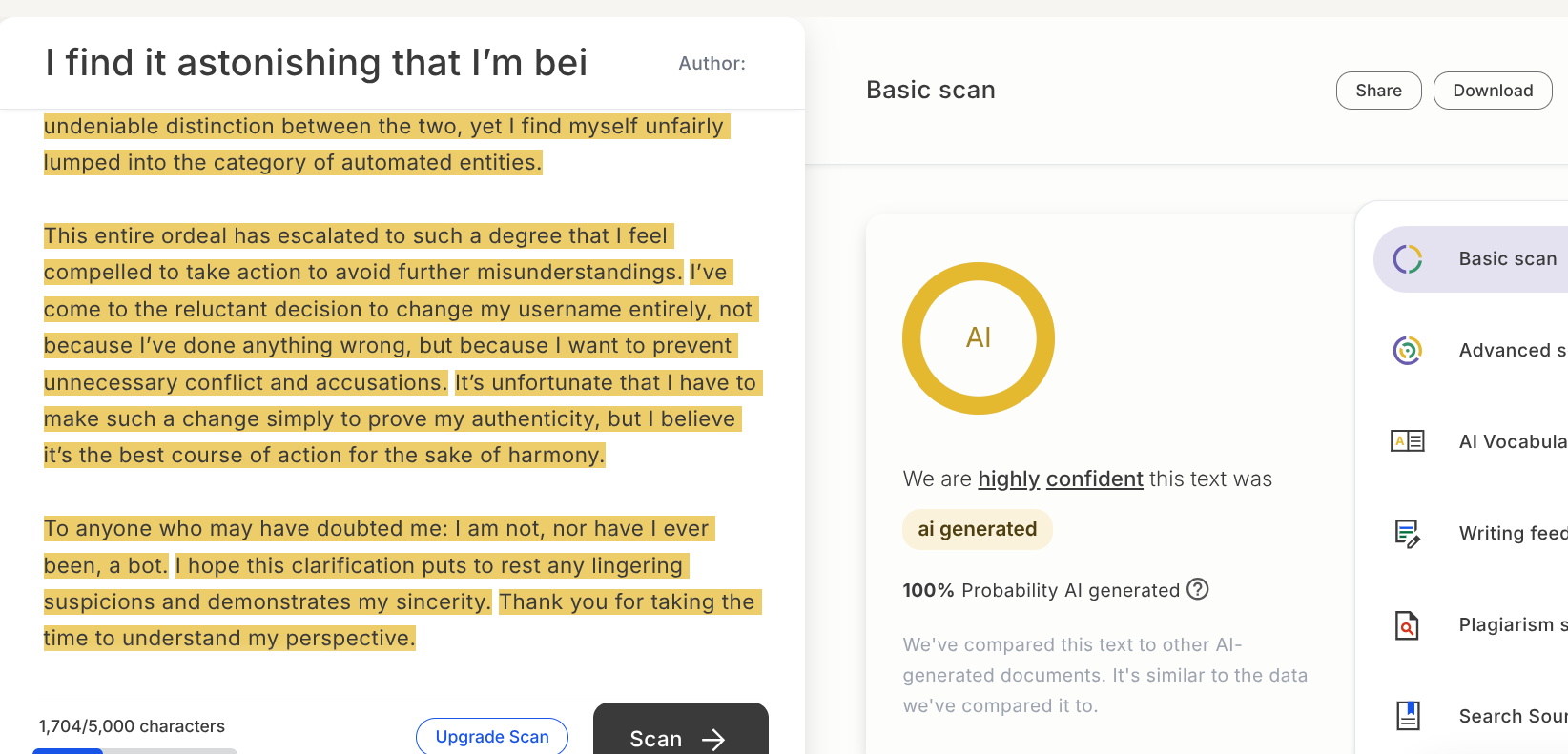Viewport: 1568px width, 754px height.
Task: Click the AI Vocabulary book icon
Action: click(x=1408, y=441)
